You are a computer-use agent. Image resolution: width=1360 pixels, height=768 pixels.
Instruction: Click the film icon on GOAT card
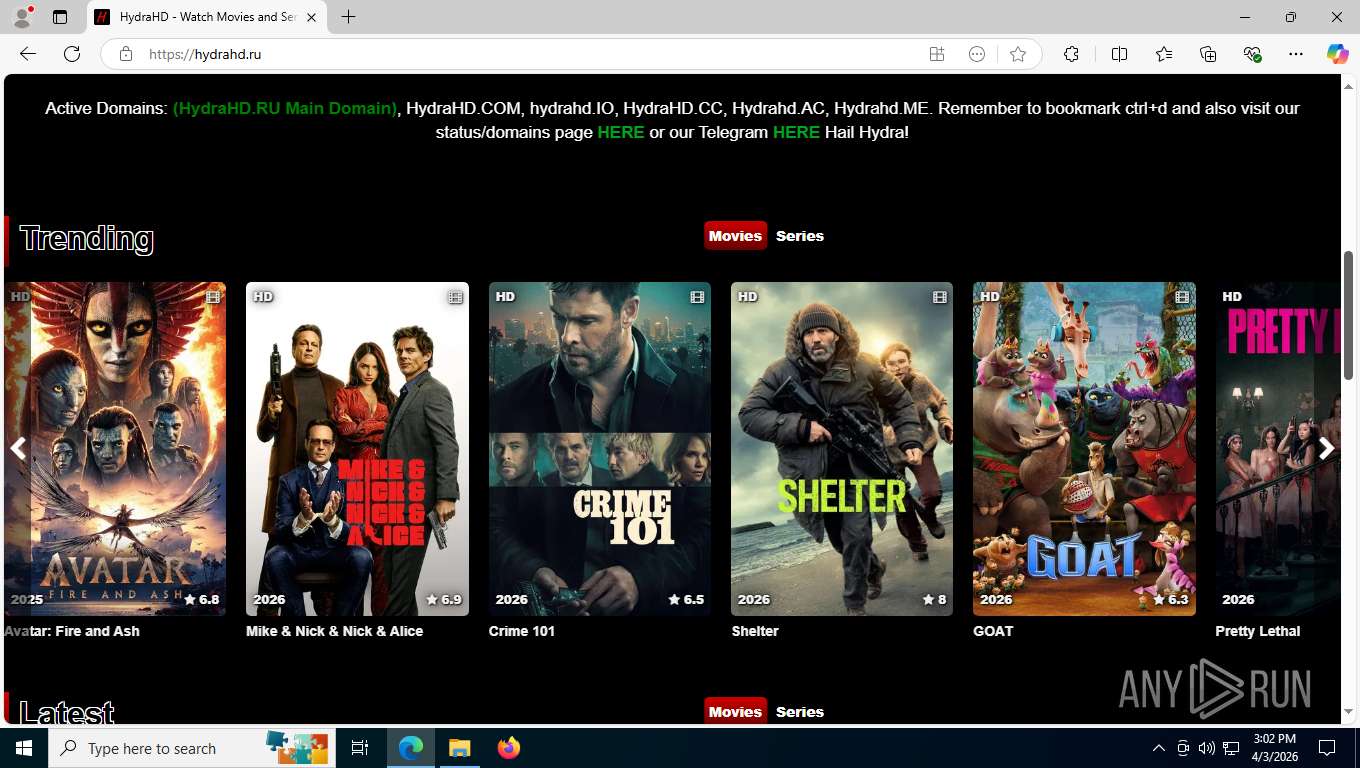(1182, 297)
